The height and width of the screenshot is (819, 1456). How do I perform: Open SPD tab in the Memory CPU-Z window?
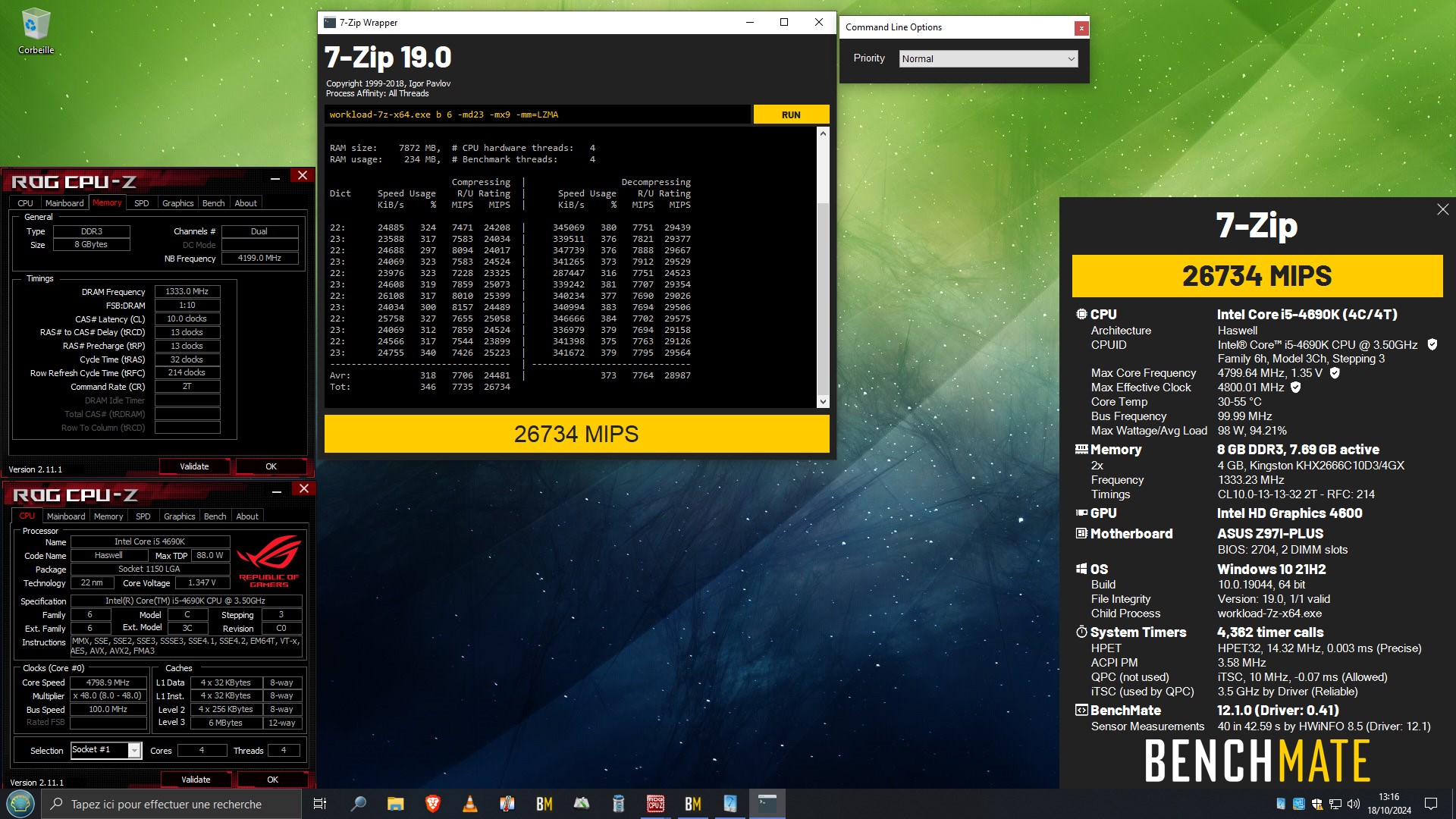click(142, 203)
